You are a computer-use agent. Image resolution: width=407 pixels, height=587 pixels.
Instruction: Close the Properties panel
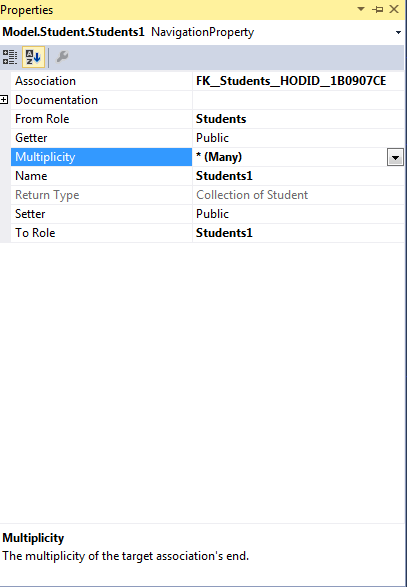(x=394, y=9)
